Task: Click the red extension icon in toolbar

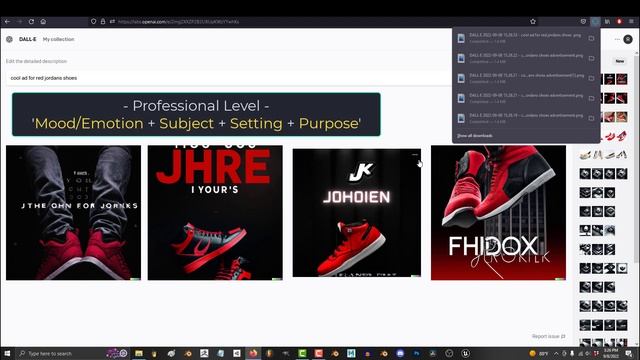Action: tap(619, 21)
